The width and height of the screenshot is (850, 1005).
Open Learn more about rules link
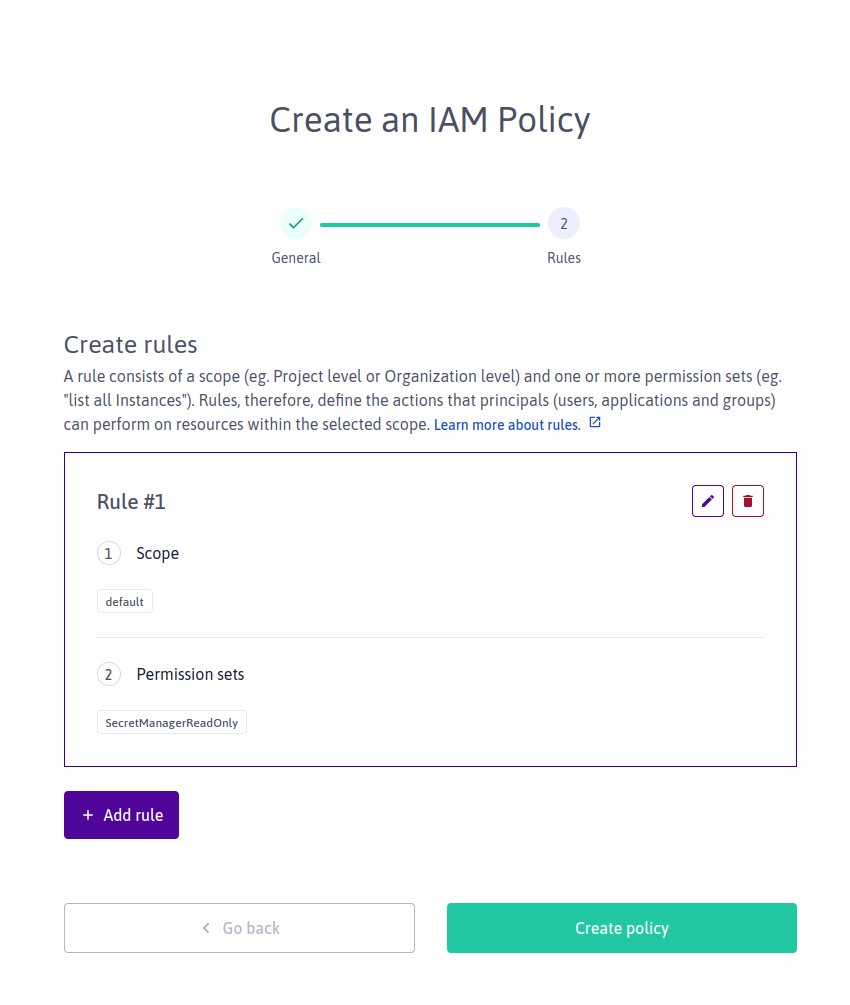pos(507,425)
